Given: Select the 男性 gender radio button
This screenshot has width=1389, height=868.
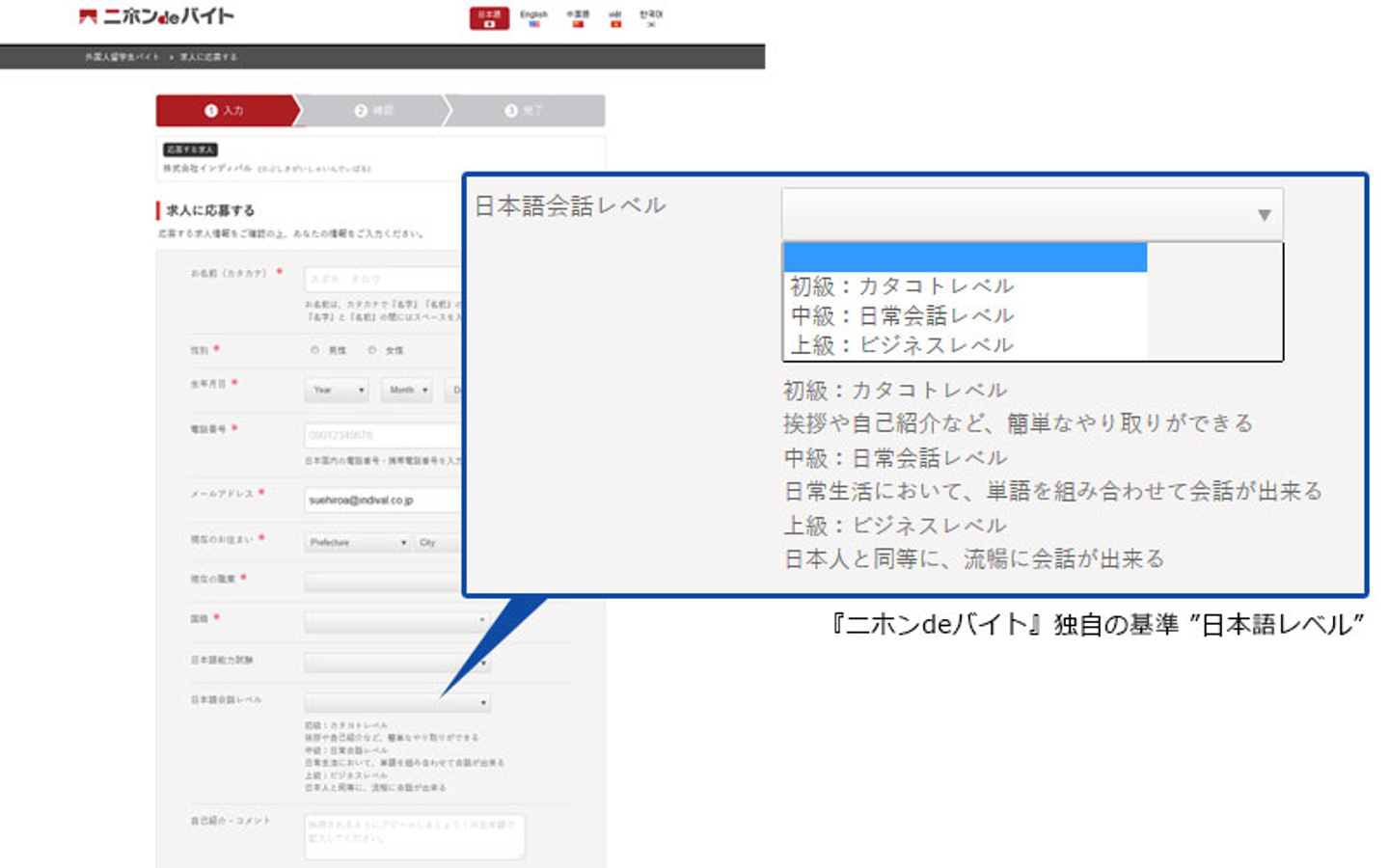Looking at the screenshot, I should pyautogui.click(x=314, y=350).
